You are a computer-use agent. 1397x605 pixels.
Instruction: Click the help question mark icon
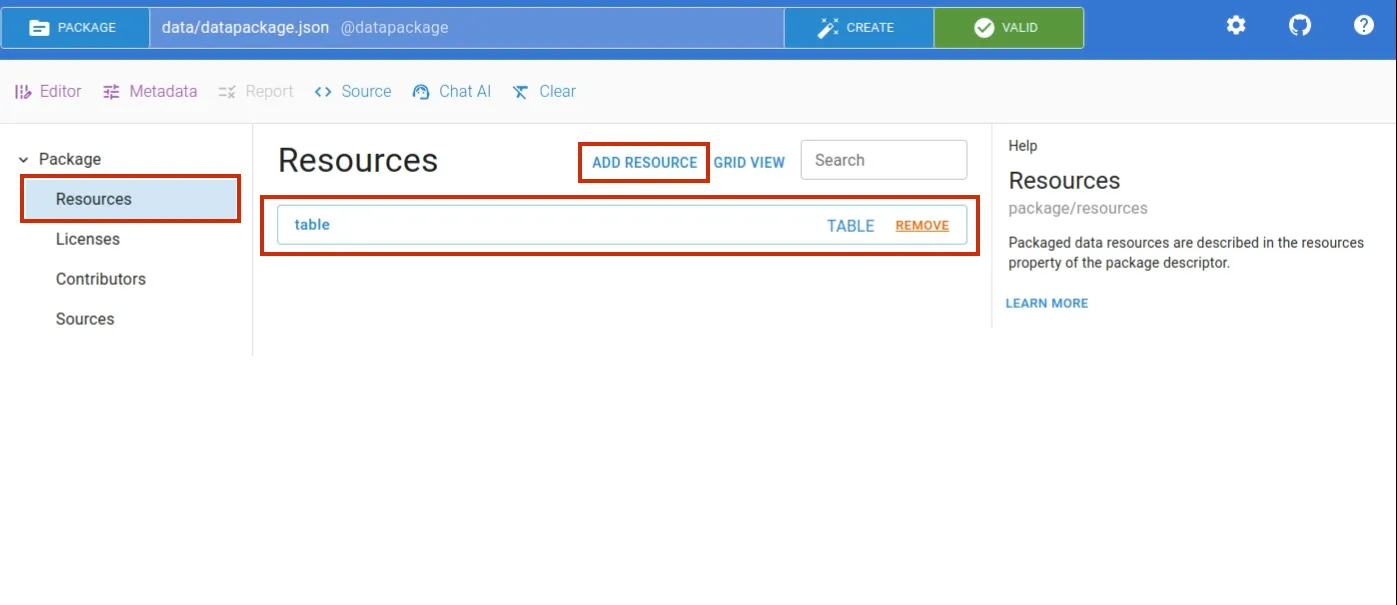(1363, 26)
